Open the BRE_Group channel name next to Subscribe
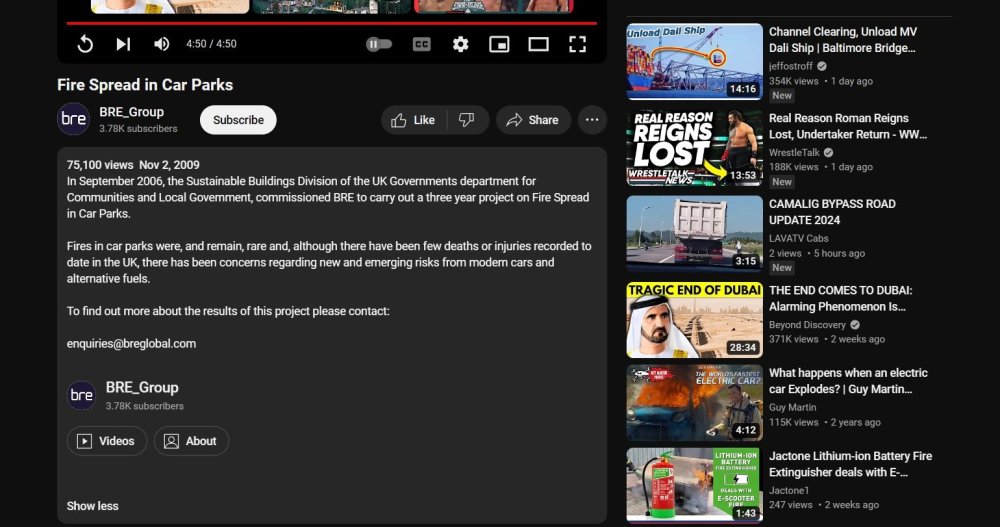 131,112
